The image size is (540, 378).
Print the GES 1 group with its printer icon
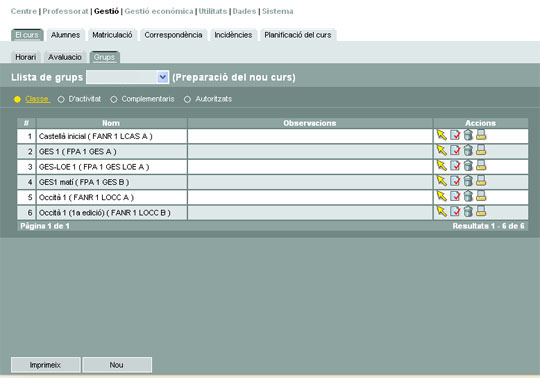point(481,150)
